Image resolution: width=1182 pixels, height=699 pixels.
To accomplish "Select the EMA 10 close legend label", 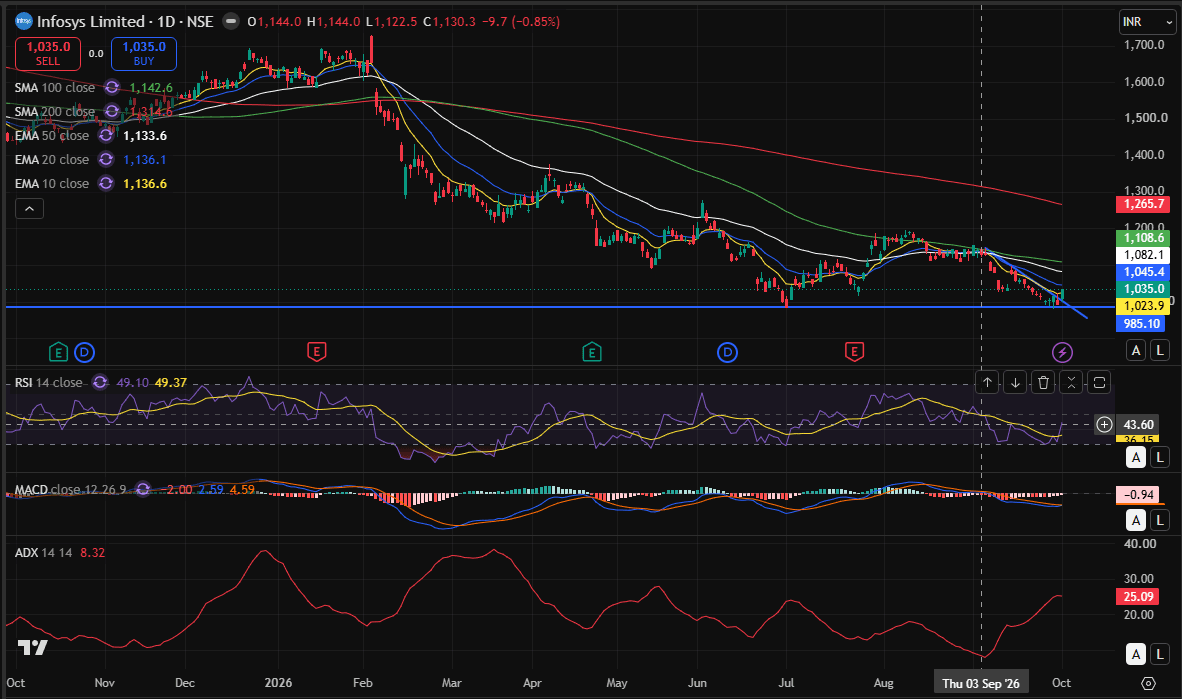I will [51, 183].
